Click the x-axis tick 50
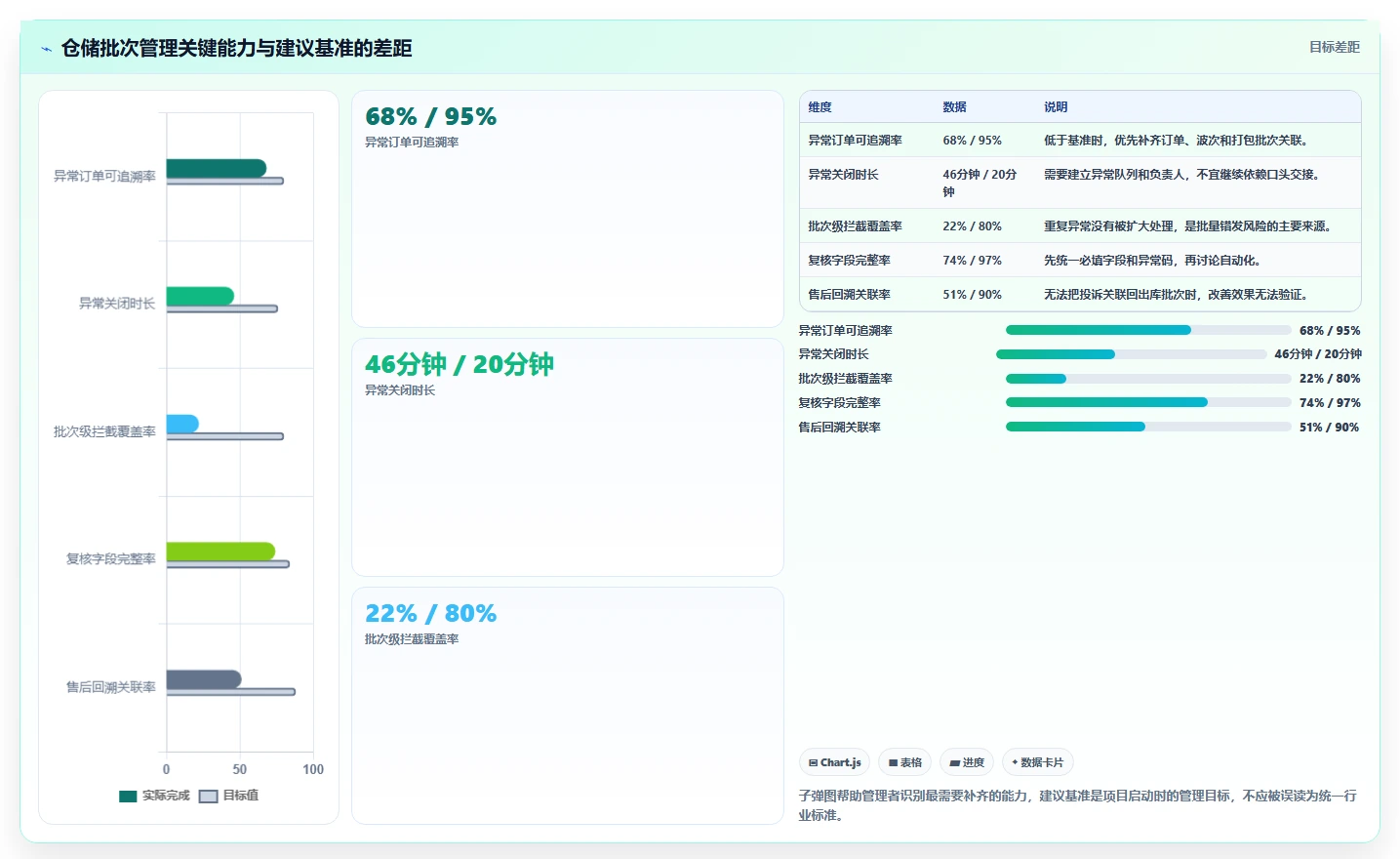Screen dimensions: 1400x859 (240, 769)
